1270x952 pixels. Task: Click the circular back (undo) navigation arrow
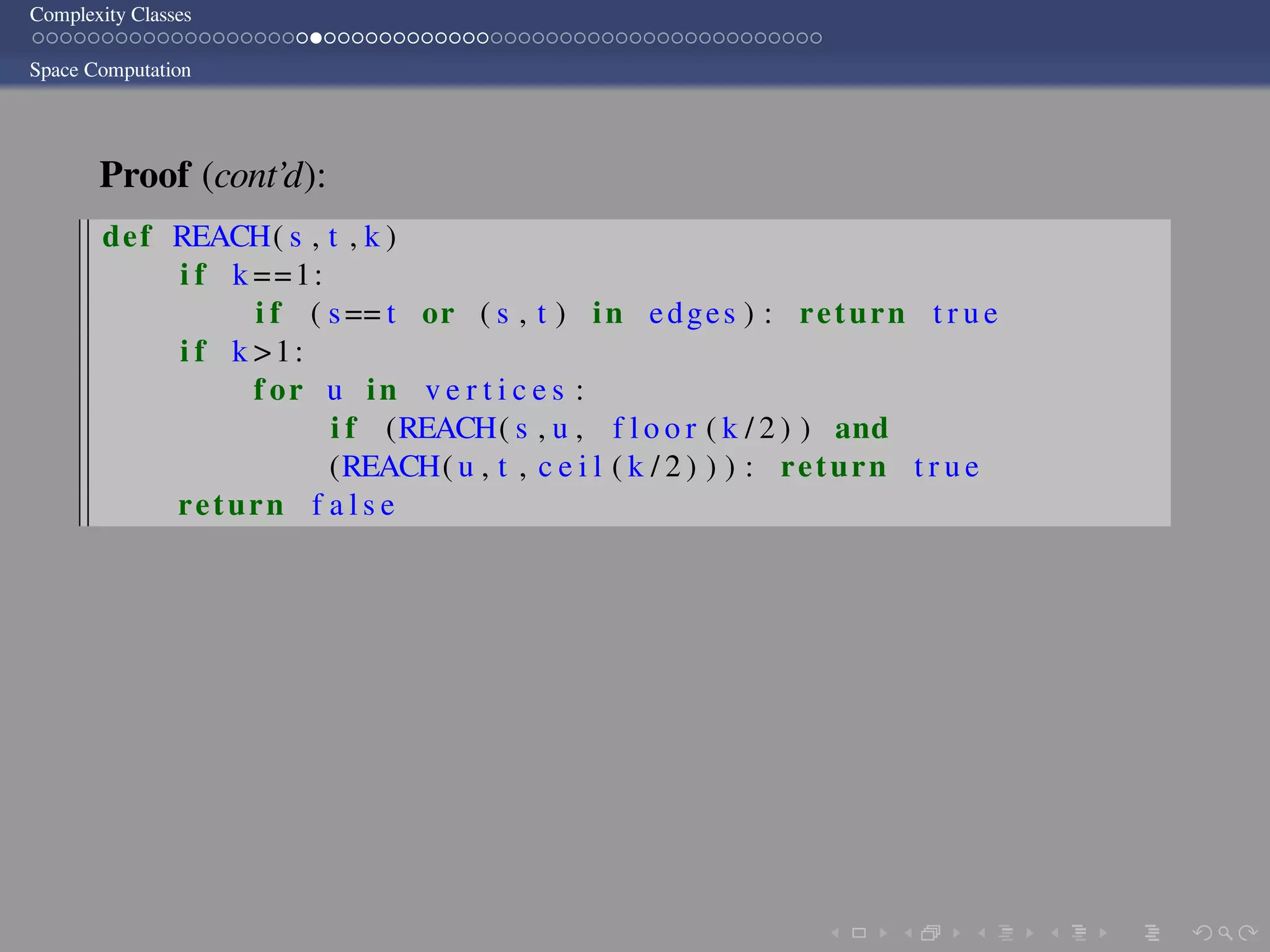pos(1202,932)
